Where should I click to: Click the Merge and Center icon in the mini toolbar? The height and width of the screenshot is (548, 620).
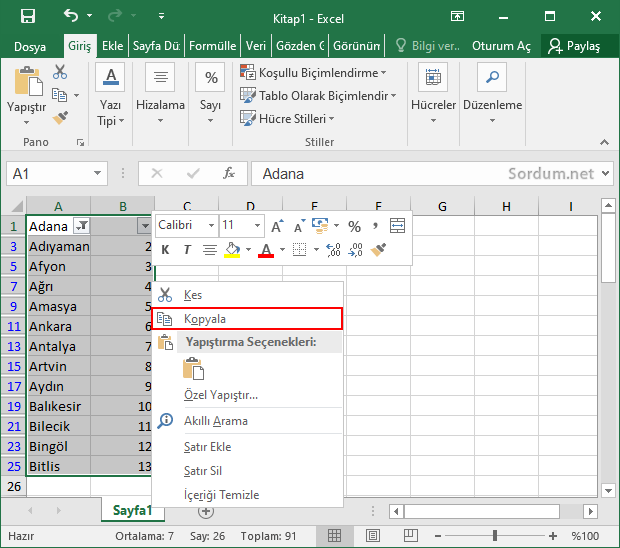tap(397, 226)
